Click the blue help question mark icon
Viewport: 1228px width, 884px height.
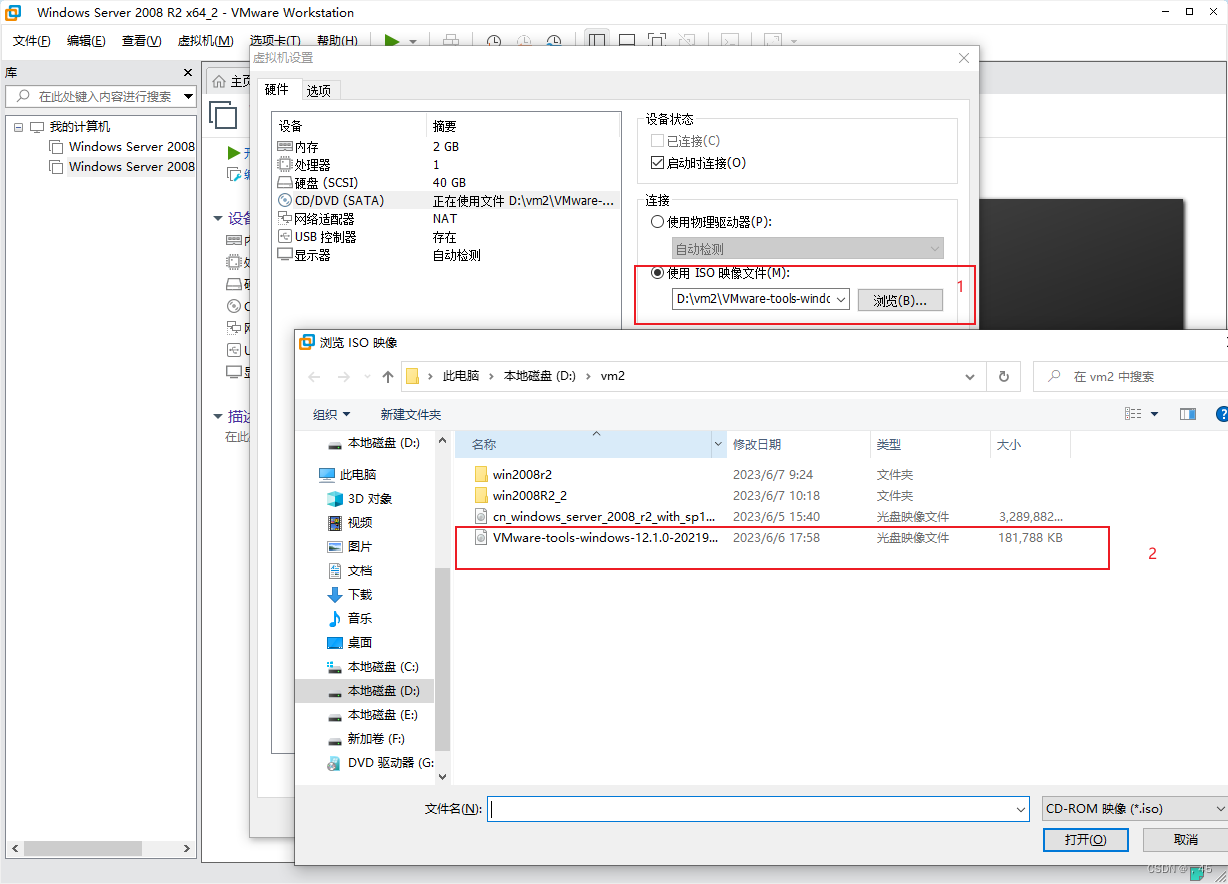(1221, 414)
